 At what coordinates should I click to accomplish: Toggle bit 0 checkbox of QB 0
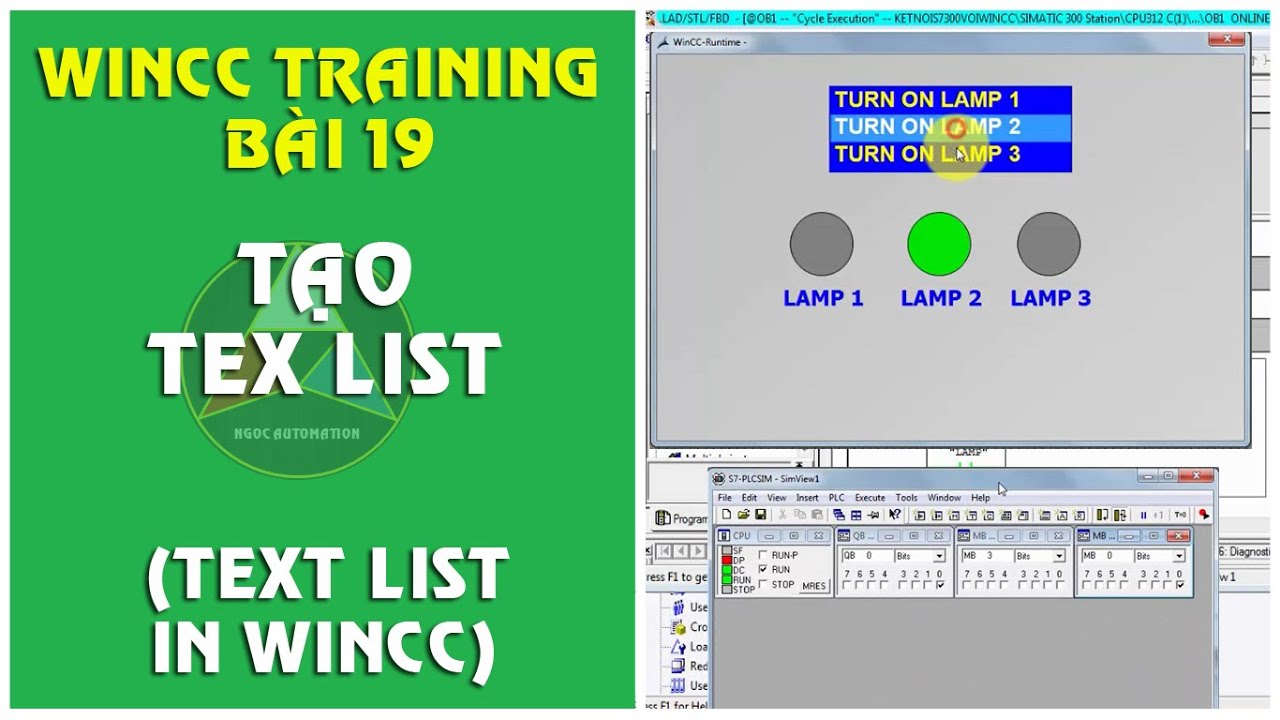[940, 585]
